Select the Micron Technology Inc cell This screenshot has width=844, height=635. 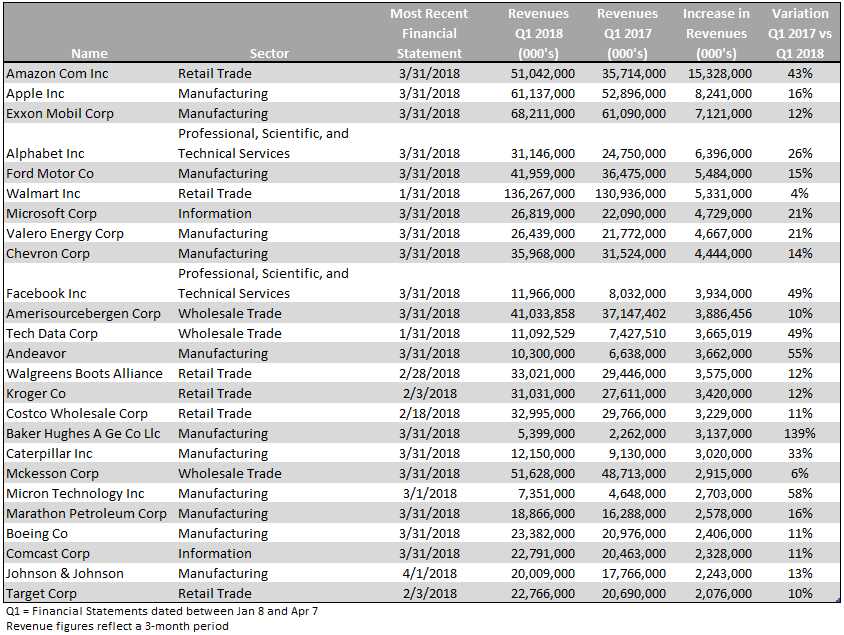coord(75,493)
